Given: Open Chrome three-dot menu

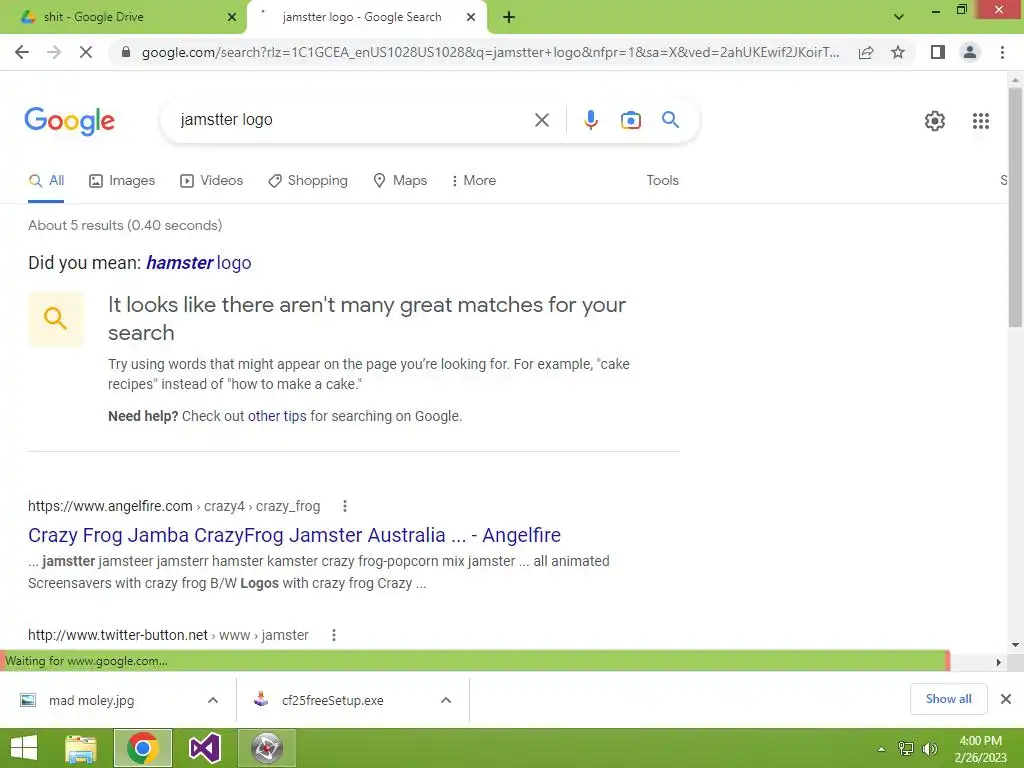Looking at the screenshot, I should (1002, 52).
